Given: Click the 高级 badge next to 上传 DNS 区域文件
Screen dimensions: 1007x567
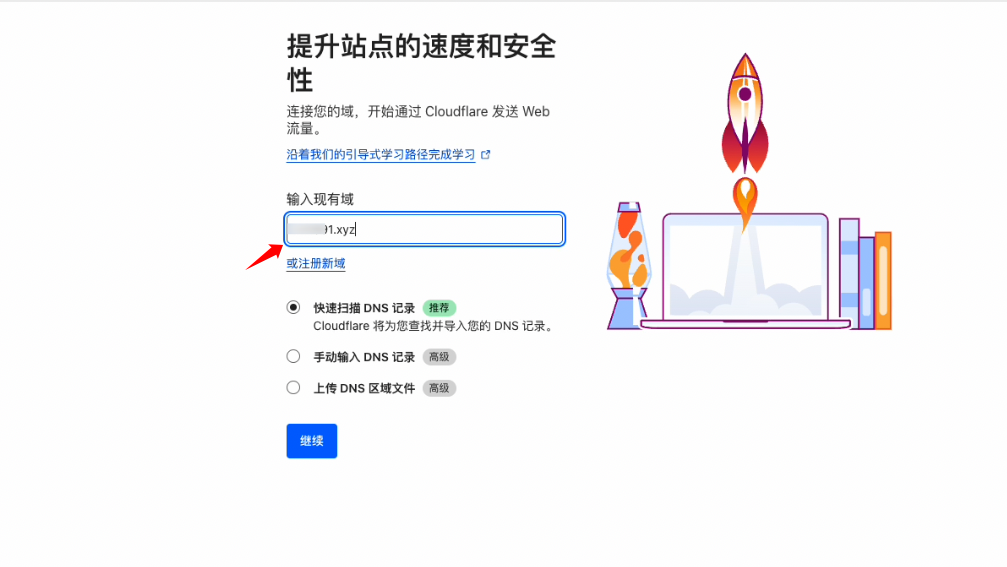Looking at the screenshot, I should 439,388.
